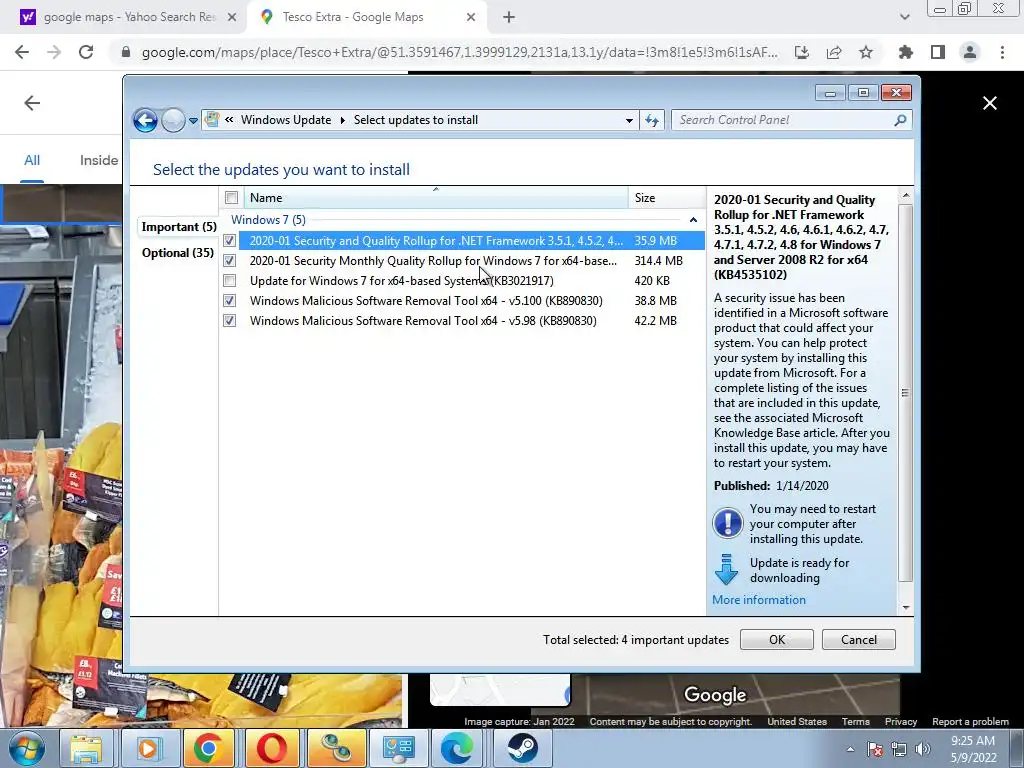Open Chrome three-dot menu
The image size is (1024, 768).
coord(1002,52)
